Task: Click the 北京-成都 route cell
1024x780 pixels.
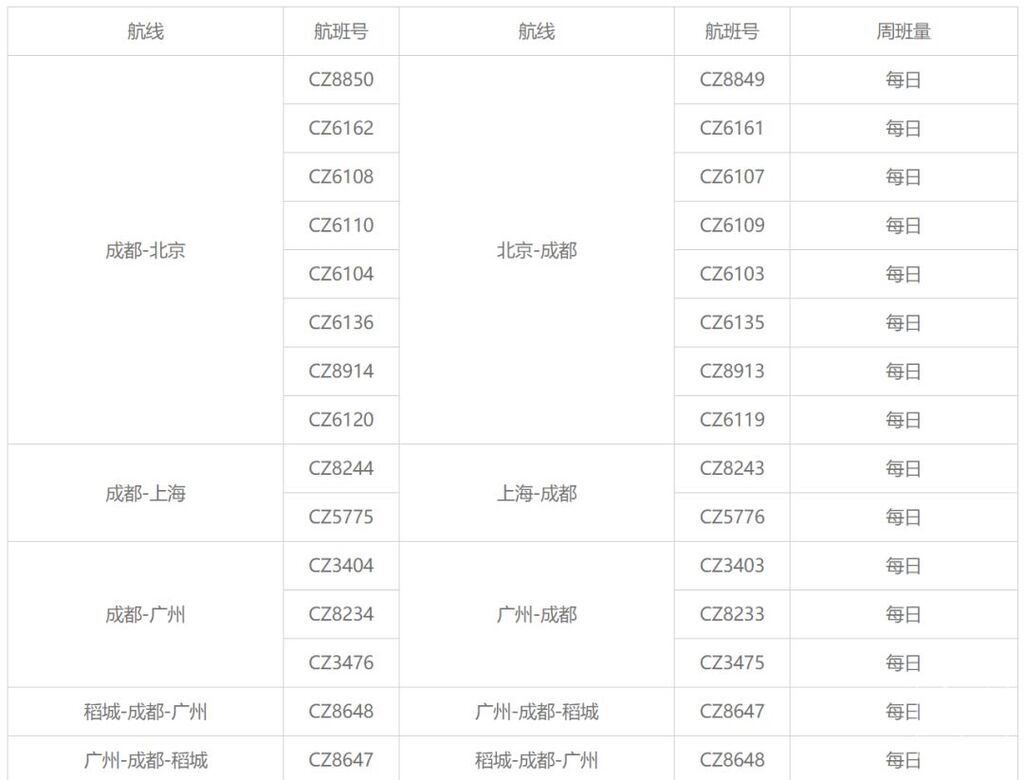Action: pos(537,250)
